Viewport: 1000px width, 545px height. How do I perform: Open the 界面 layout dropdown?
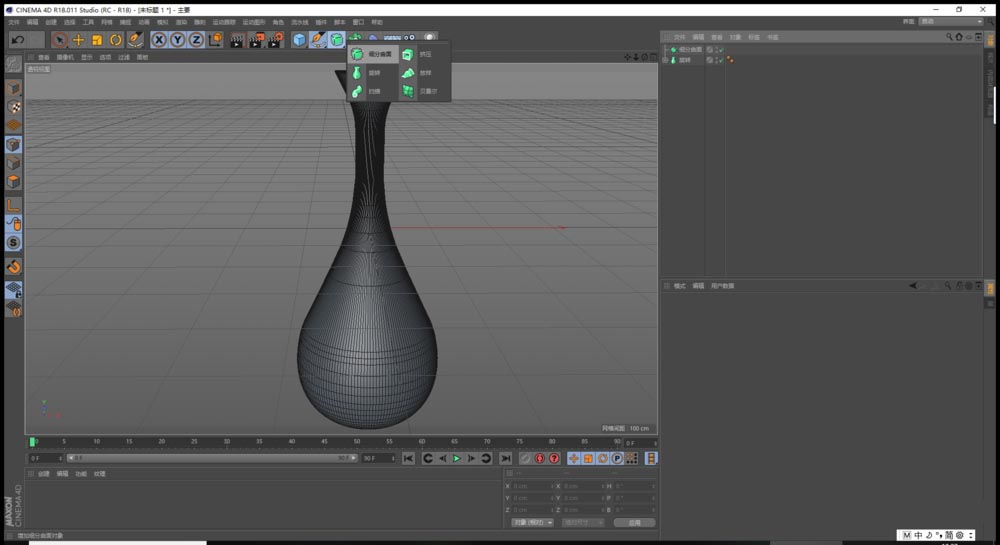point(951,21)
